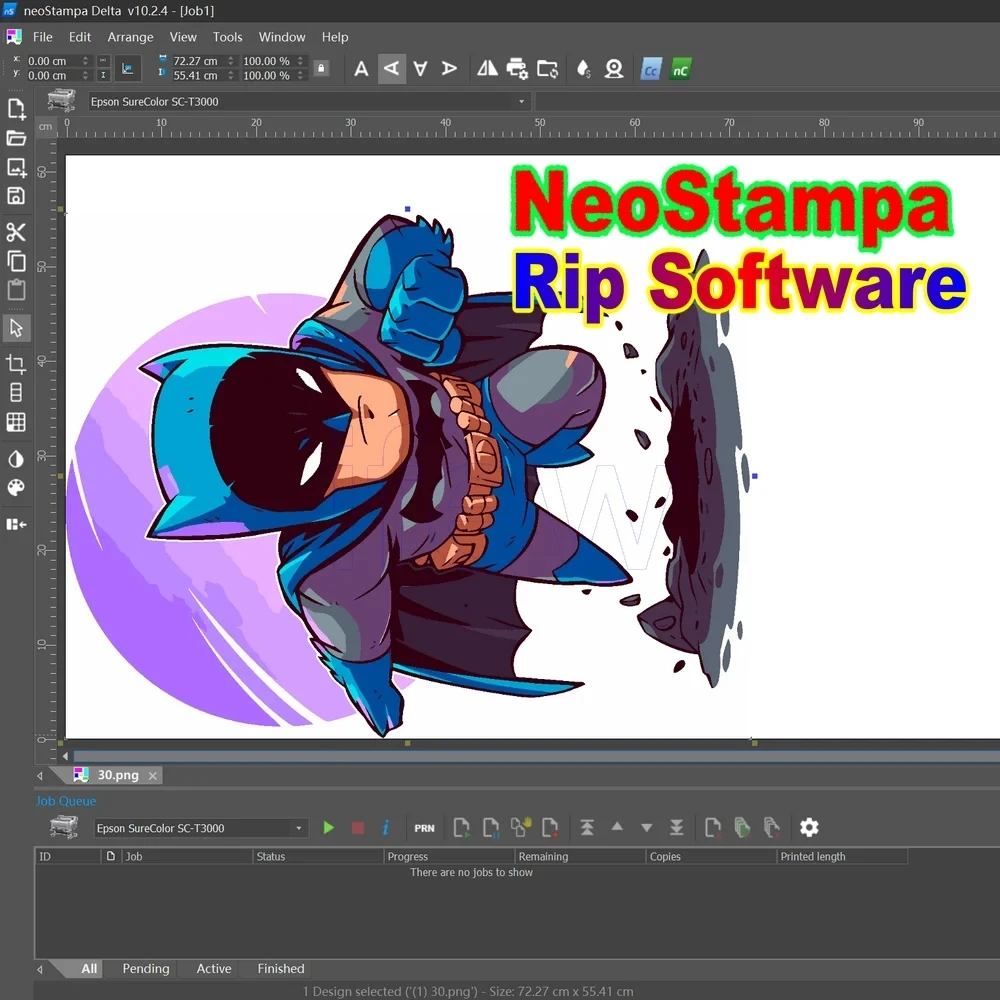The width and height of the screenshot is (1000, 1000).
Task: Click the PRN export button
Action: click(424, 828)
